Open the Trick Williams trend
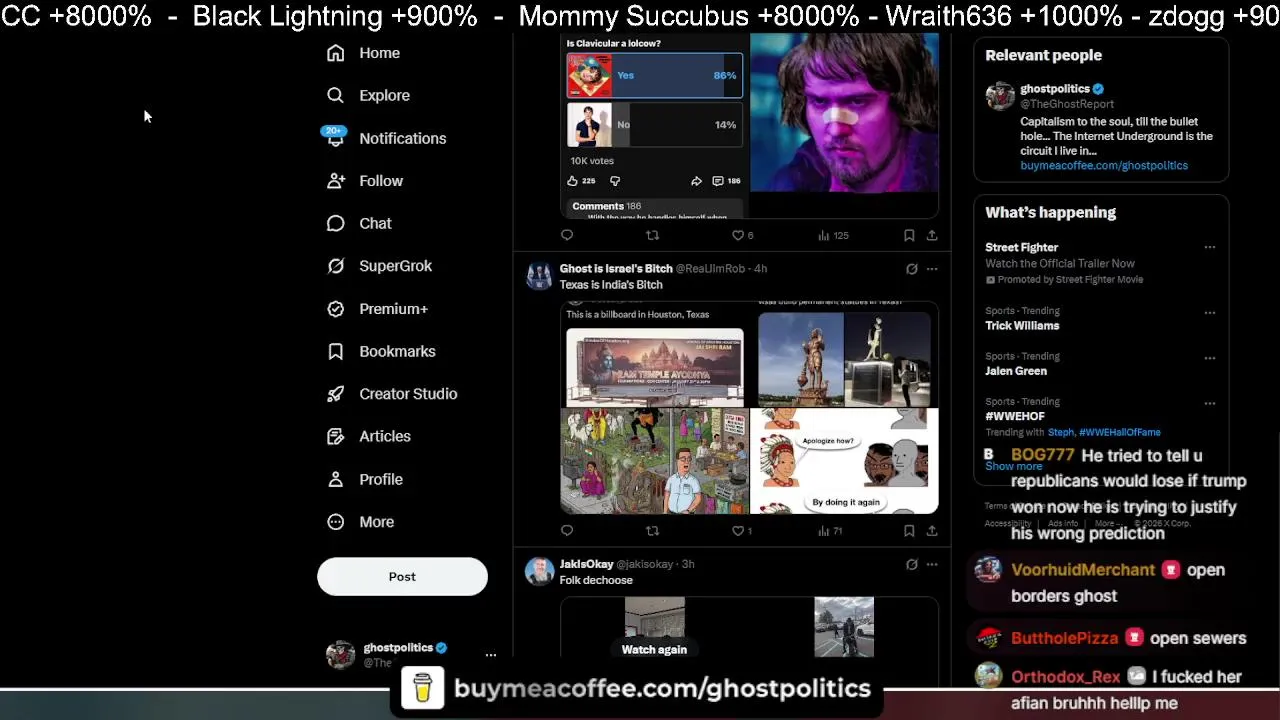 click(x=1022, y=326)
